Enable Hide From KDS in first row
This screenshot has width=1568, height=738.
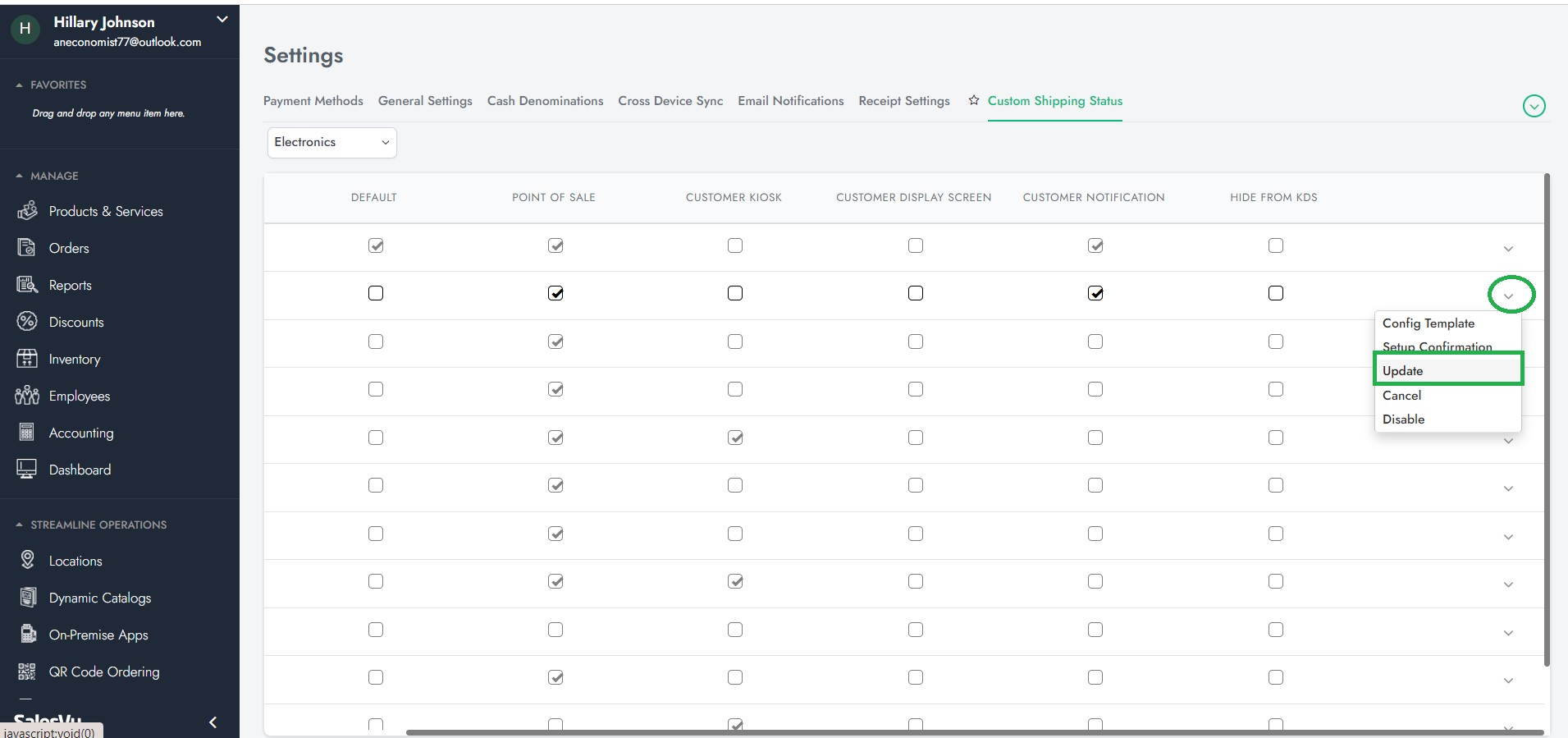point(1276,245)
